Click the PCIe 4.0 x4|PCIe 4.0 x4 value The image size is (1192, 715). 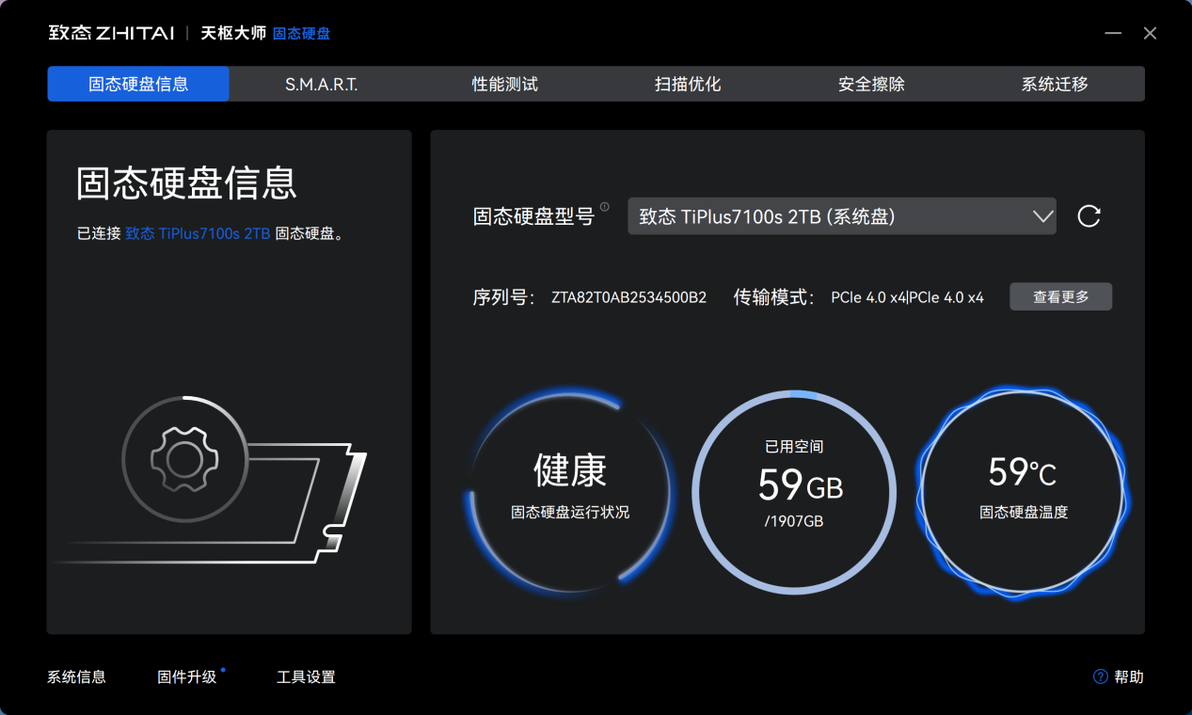(x=907, y=297)
